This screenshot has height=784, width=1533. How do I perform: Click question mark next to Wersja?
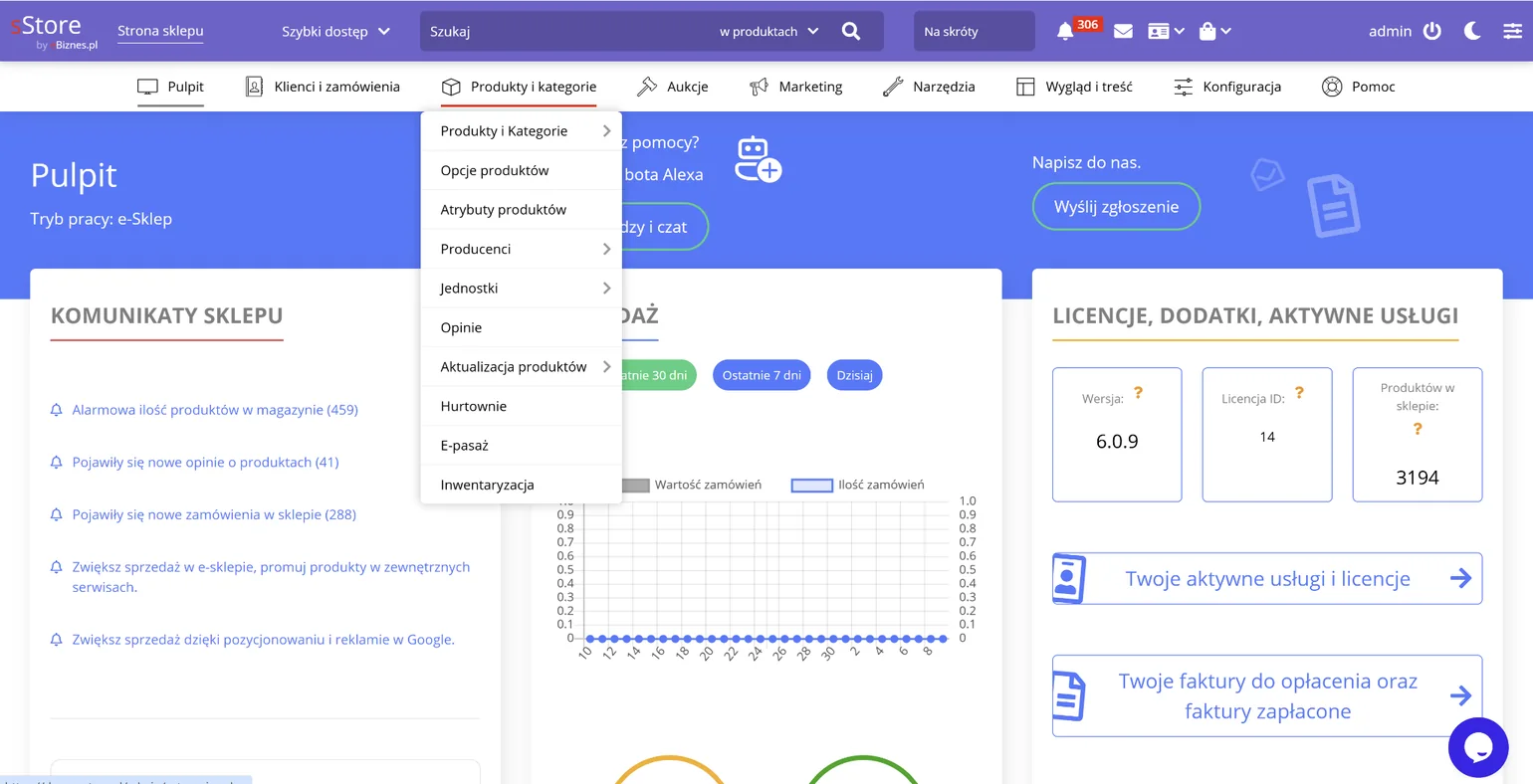[x=1138, y=393]
